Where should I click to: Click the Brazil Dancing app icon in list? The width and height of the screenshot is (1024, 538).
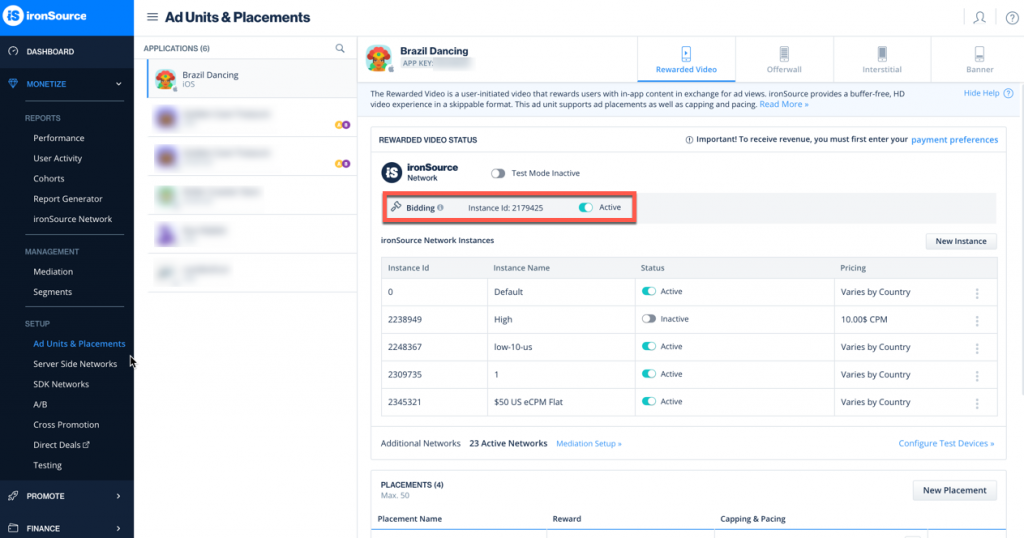tap(166, 80)
